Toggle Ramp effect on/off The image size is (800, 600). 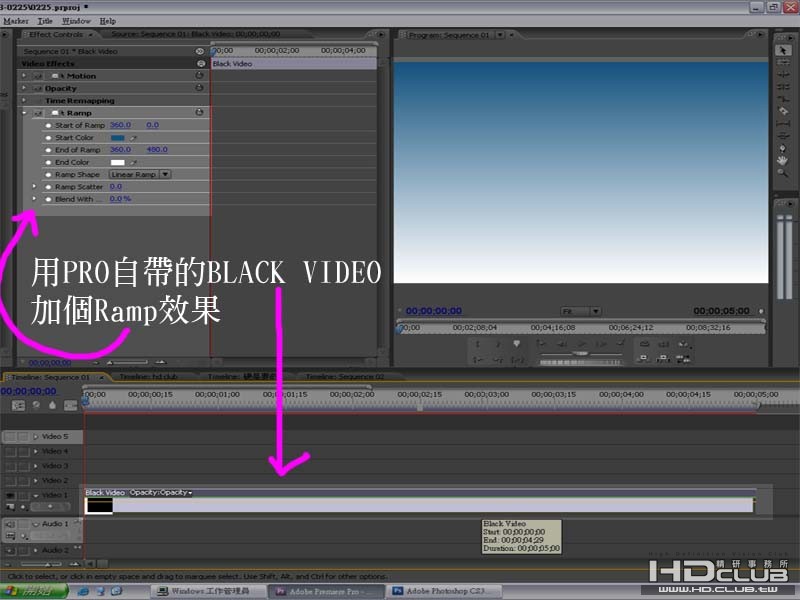click(x=38, y=113)
